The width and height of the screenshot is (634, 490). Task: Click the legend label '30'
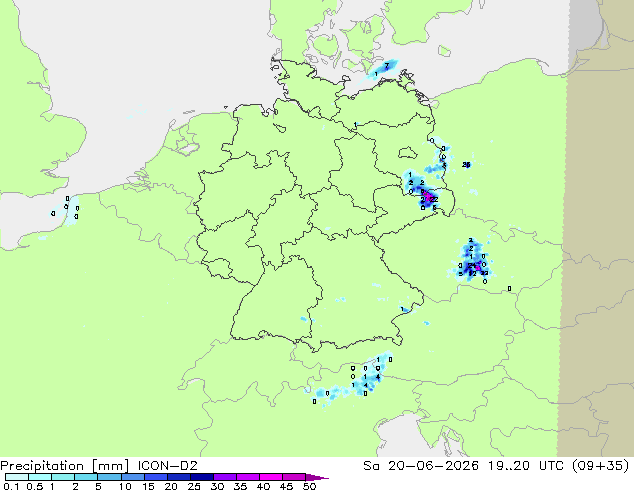pyautogui.click(x=217, y=486)
